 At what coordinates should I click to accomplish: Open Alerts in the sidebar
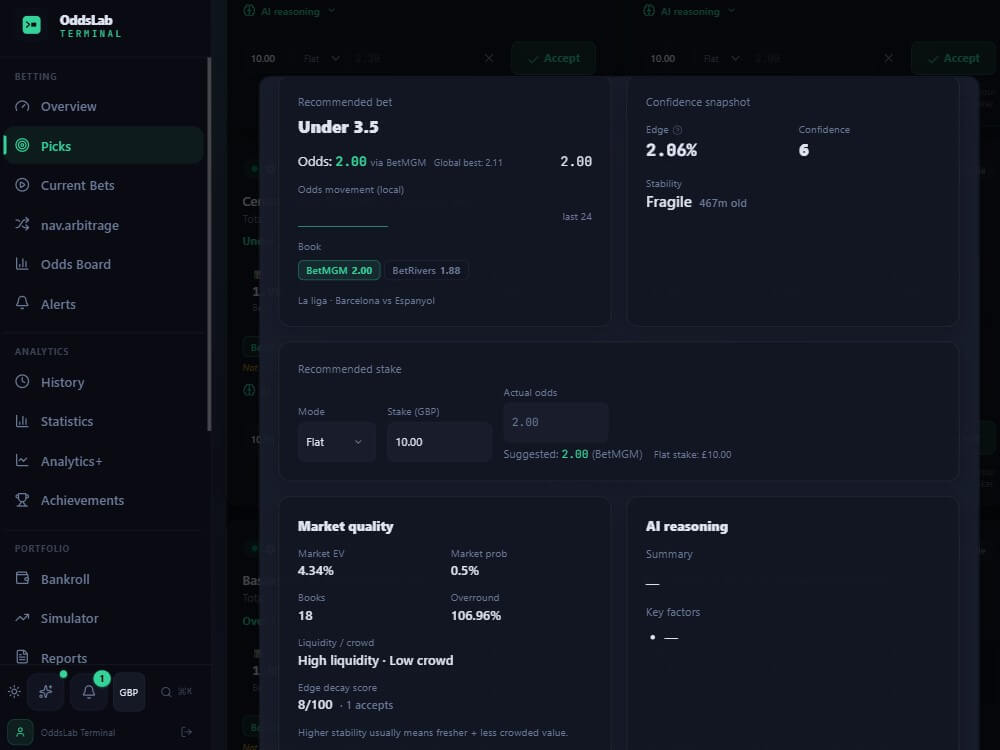[103, 304]
